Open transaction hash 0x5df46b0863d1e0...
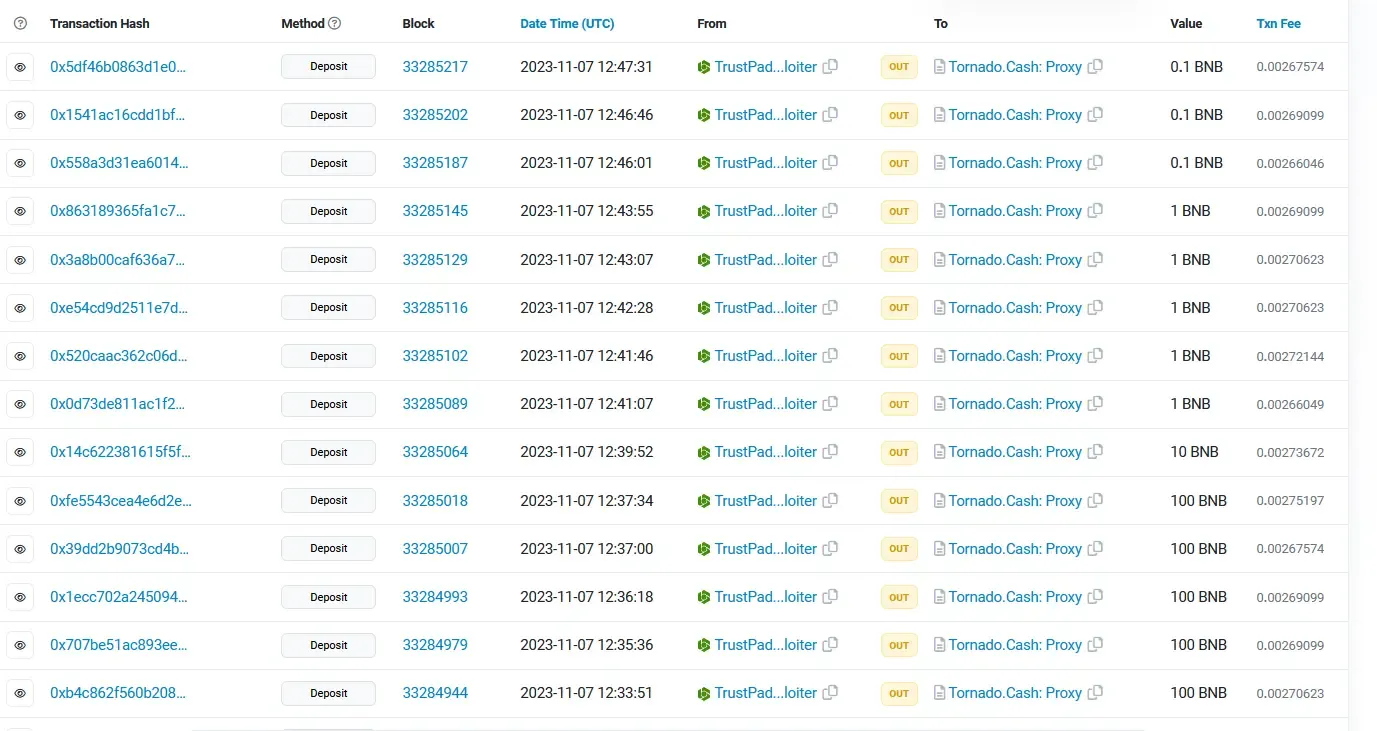Viewport: 1377px width, 731px height. (118, 67)
